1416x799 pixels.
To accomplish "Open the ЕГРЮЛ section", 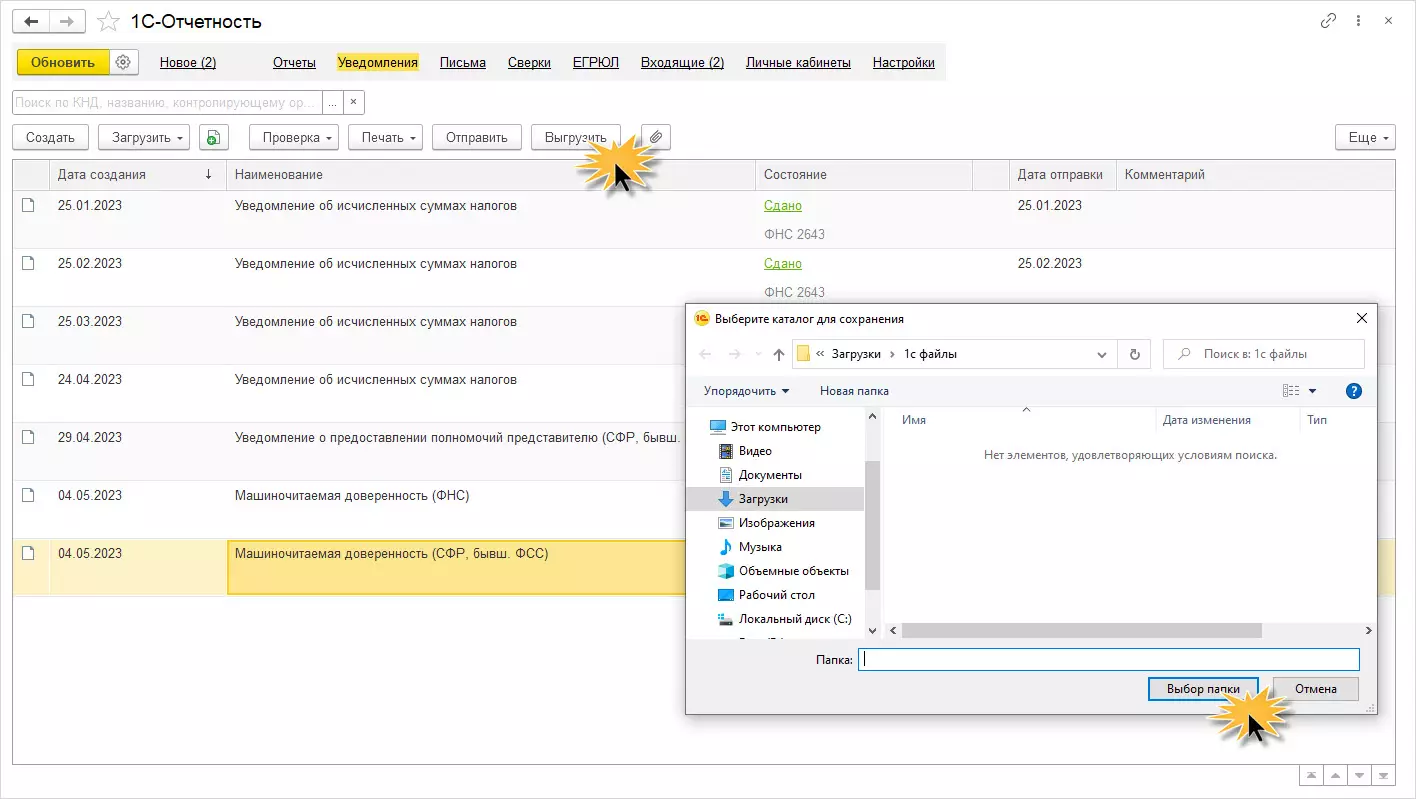I will [x=596, y=62].
